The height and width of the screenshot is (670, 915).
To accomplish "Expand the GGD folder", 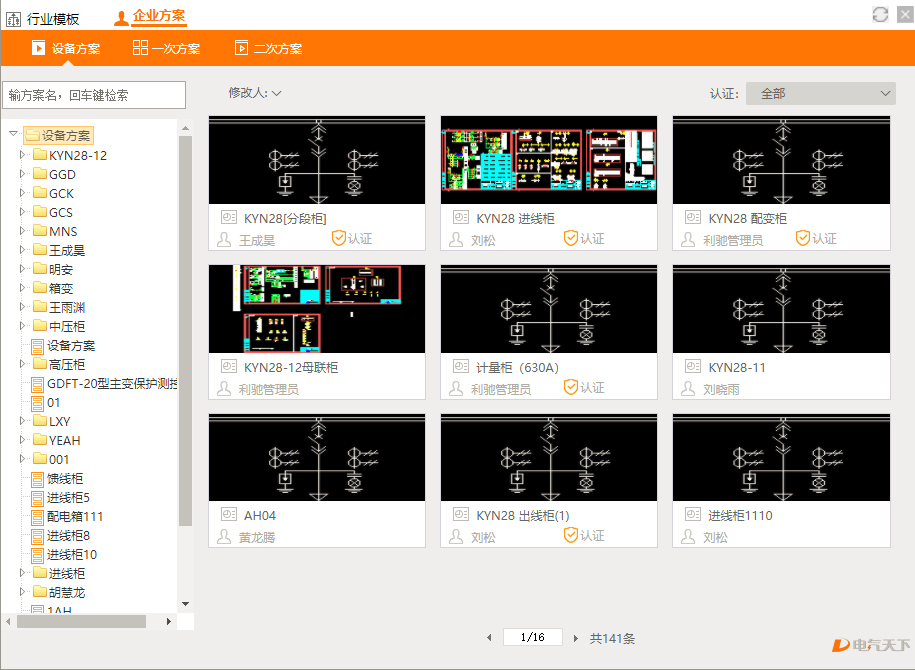I will pyautogui.click(x=22, y=174).
